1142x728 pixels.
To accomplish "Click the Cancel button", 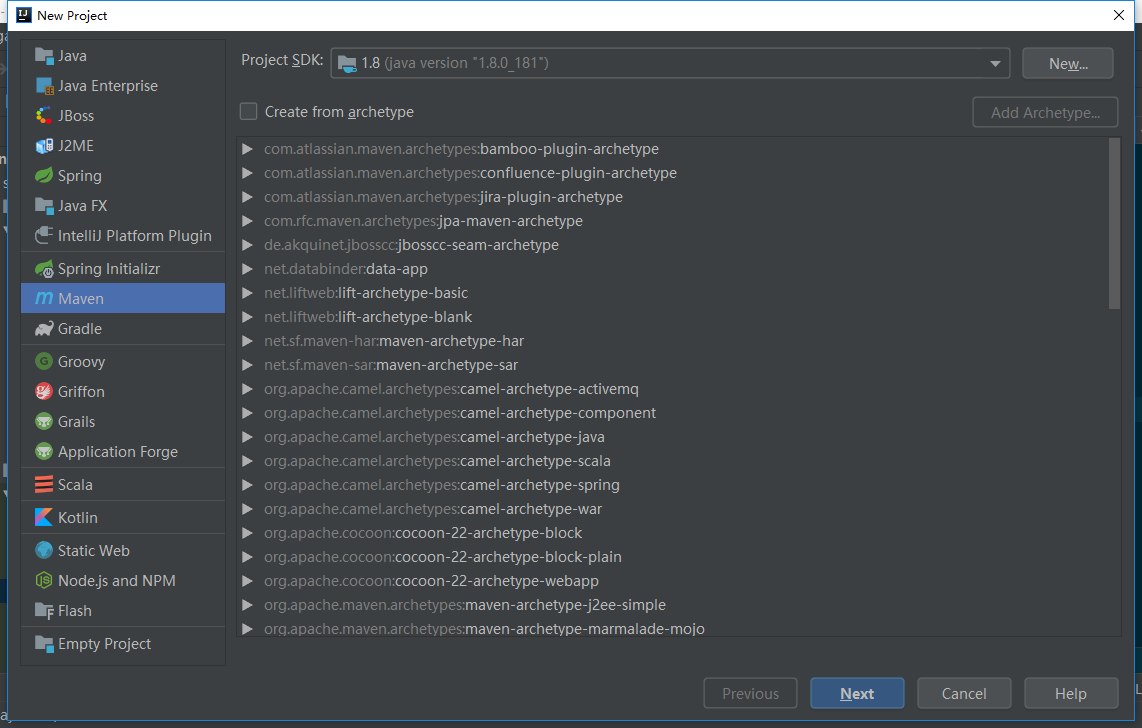I will [964, 693].
